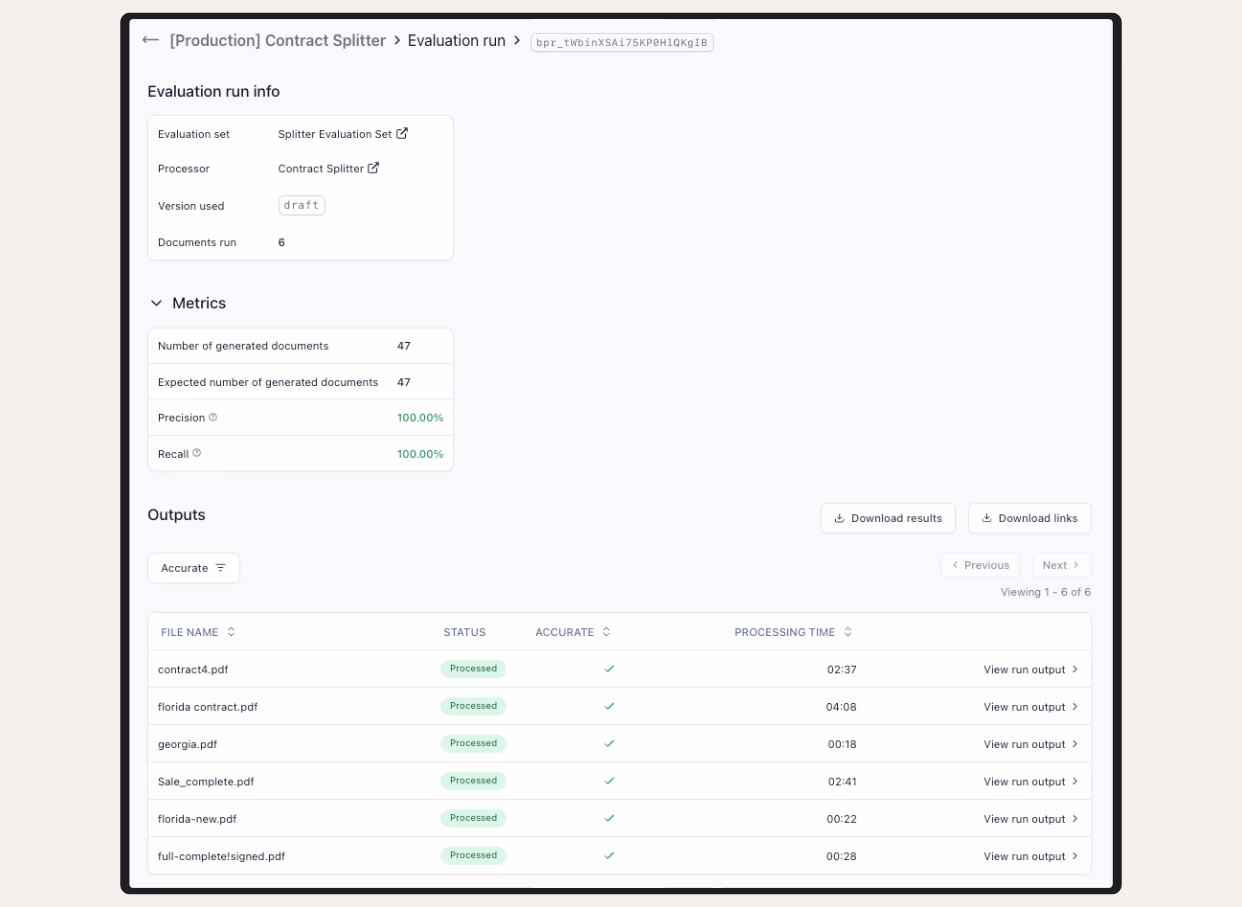Viewport: 1242px width, 907px height.
Task: Click the run ID badge in breadcrumb
Action: tap(621, 42)
